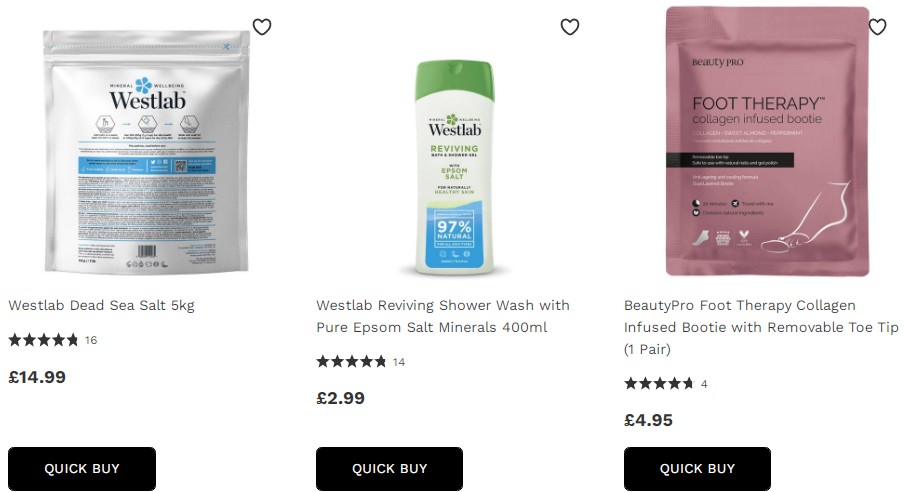The height and width of the screenshot is (492, 904).
Task: Open star rating for Dead Sea Salt
Action: (43, 340)
